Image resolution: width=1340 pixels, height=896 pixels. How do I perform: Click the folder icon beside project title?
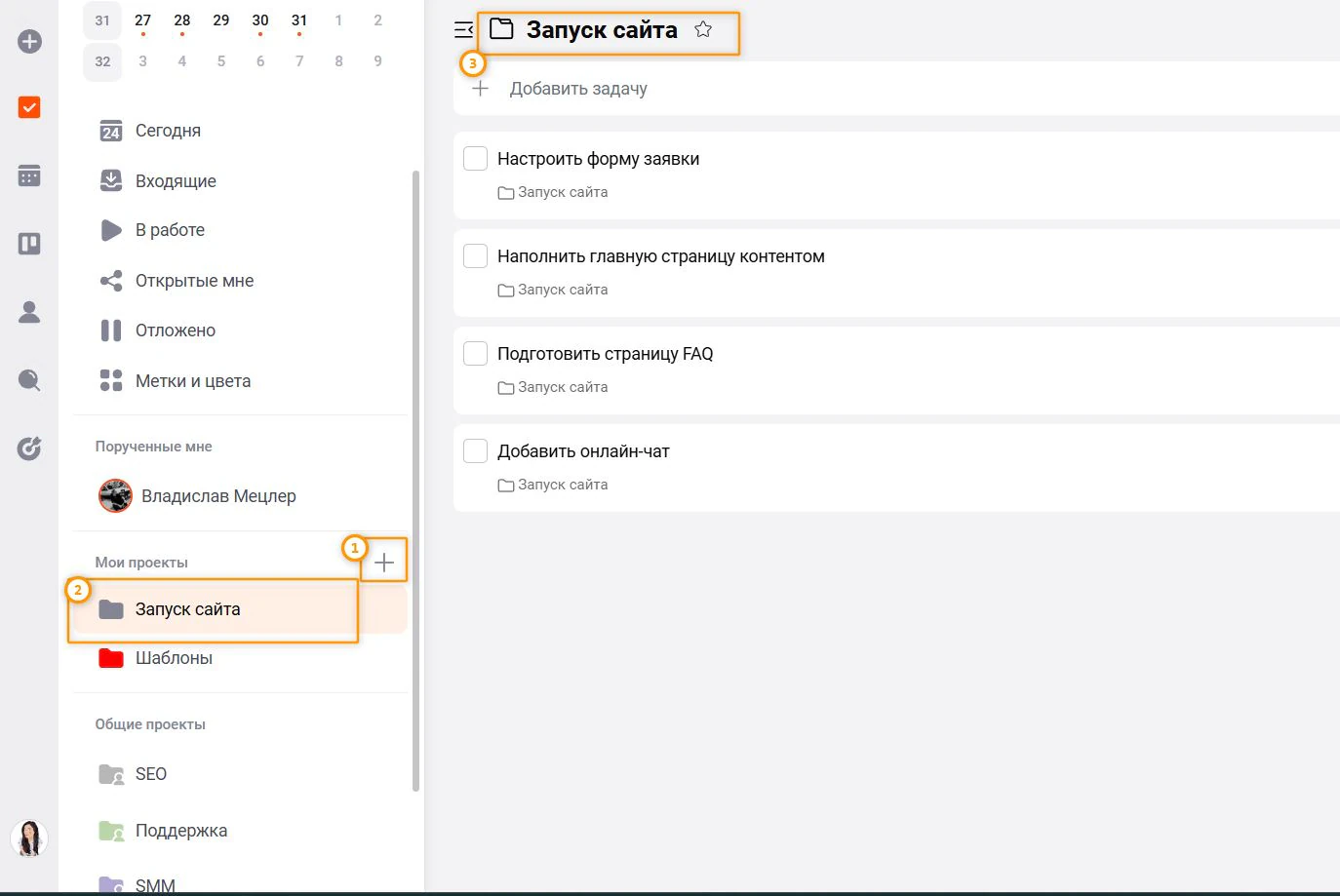(501, 29)
